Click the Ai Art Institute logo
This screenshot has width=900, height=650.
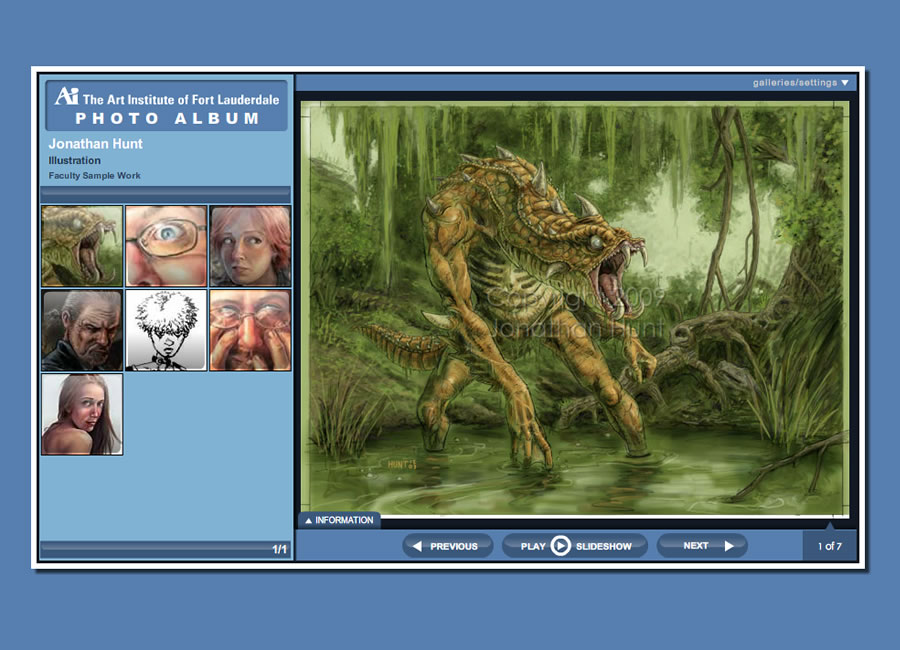pyautogui.click(x=66, y=96)
